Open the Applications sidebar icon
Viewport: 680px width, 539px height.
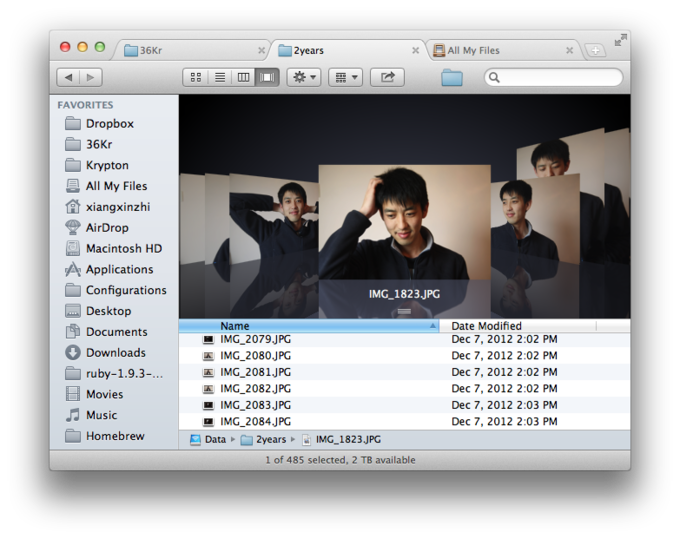72,269
